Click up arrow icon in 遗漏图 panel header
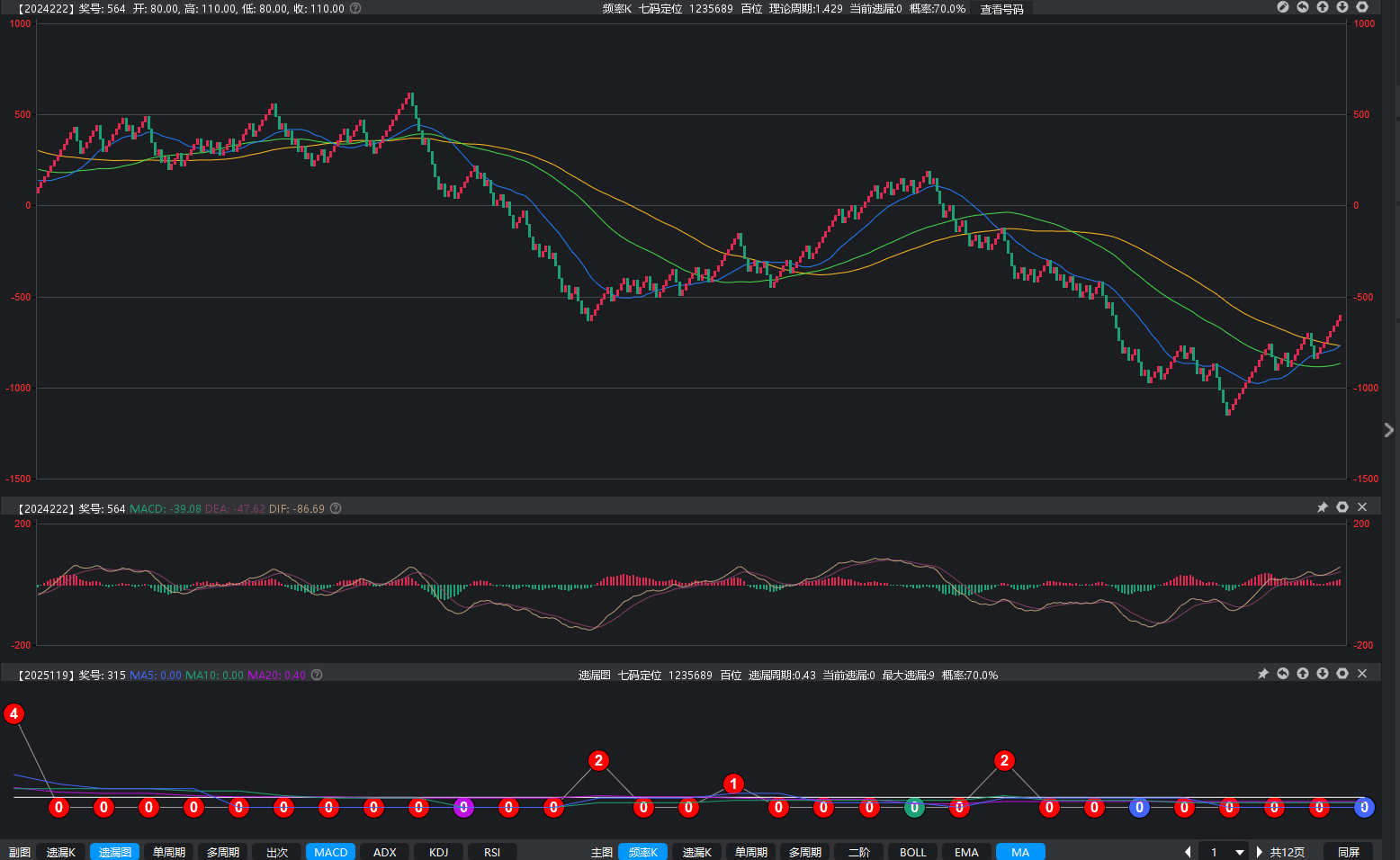 [1303, 674]
